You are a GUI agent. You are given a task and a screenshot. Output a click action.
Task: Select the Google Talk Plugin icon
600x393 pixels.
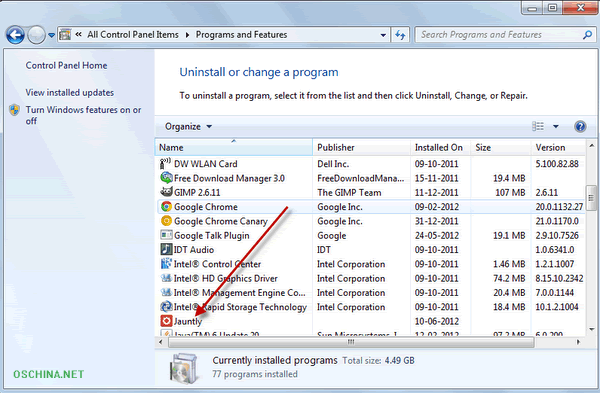pyautogui.click(x=166, y=235)
